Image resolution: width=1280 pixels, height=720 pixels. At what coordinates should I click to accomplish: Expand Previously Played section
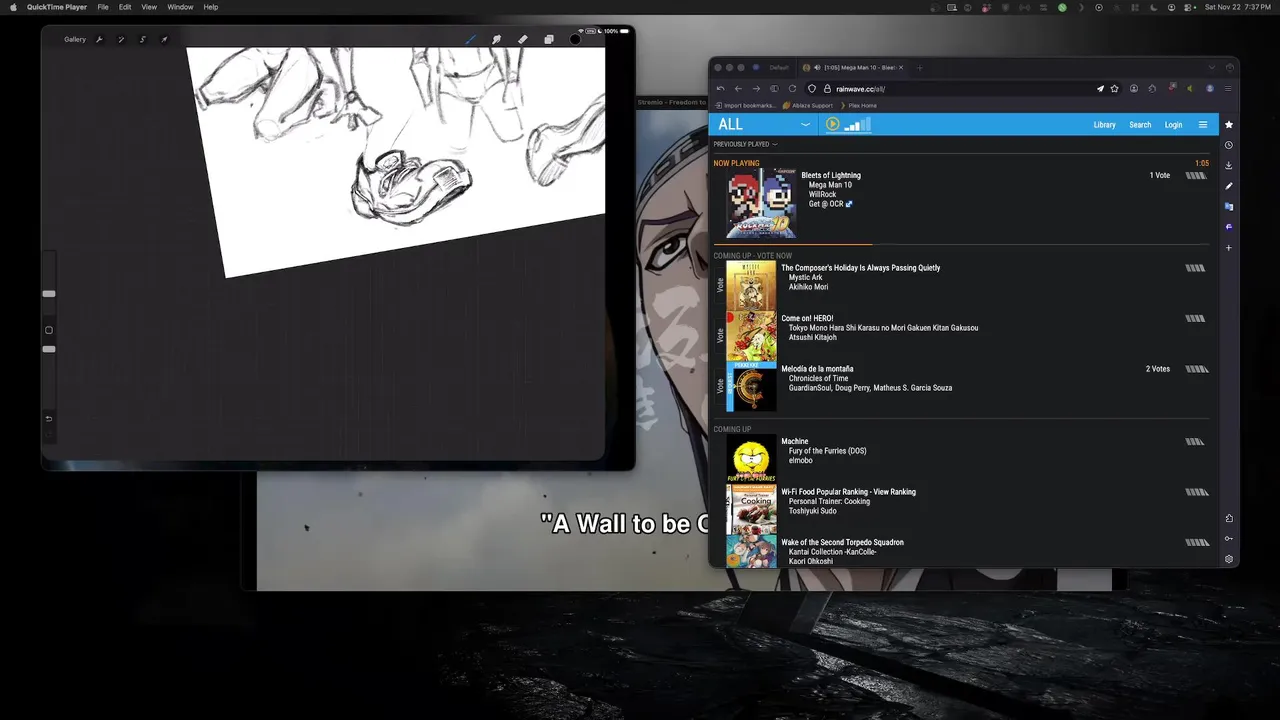tap(745, 144)
